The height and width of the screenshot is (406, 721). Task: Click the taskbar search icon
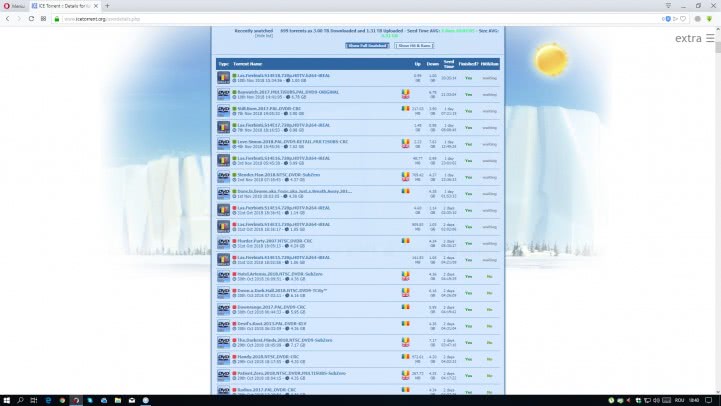[x=24, y=398]
